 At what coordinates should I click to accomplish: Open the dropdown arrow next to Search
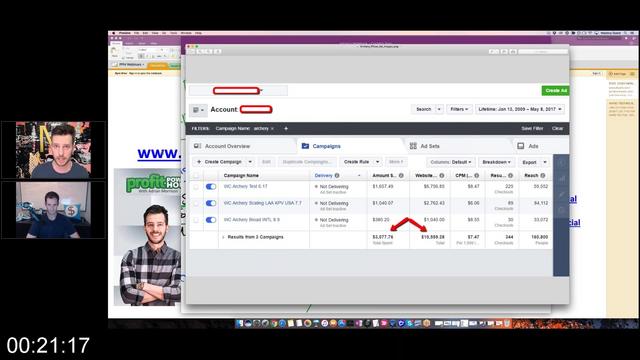pos(439,109)
